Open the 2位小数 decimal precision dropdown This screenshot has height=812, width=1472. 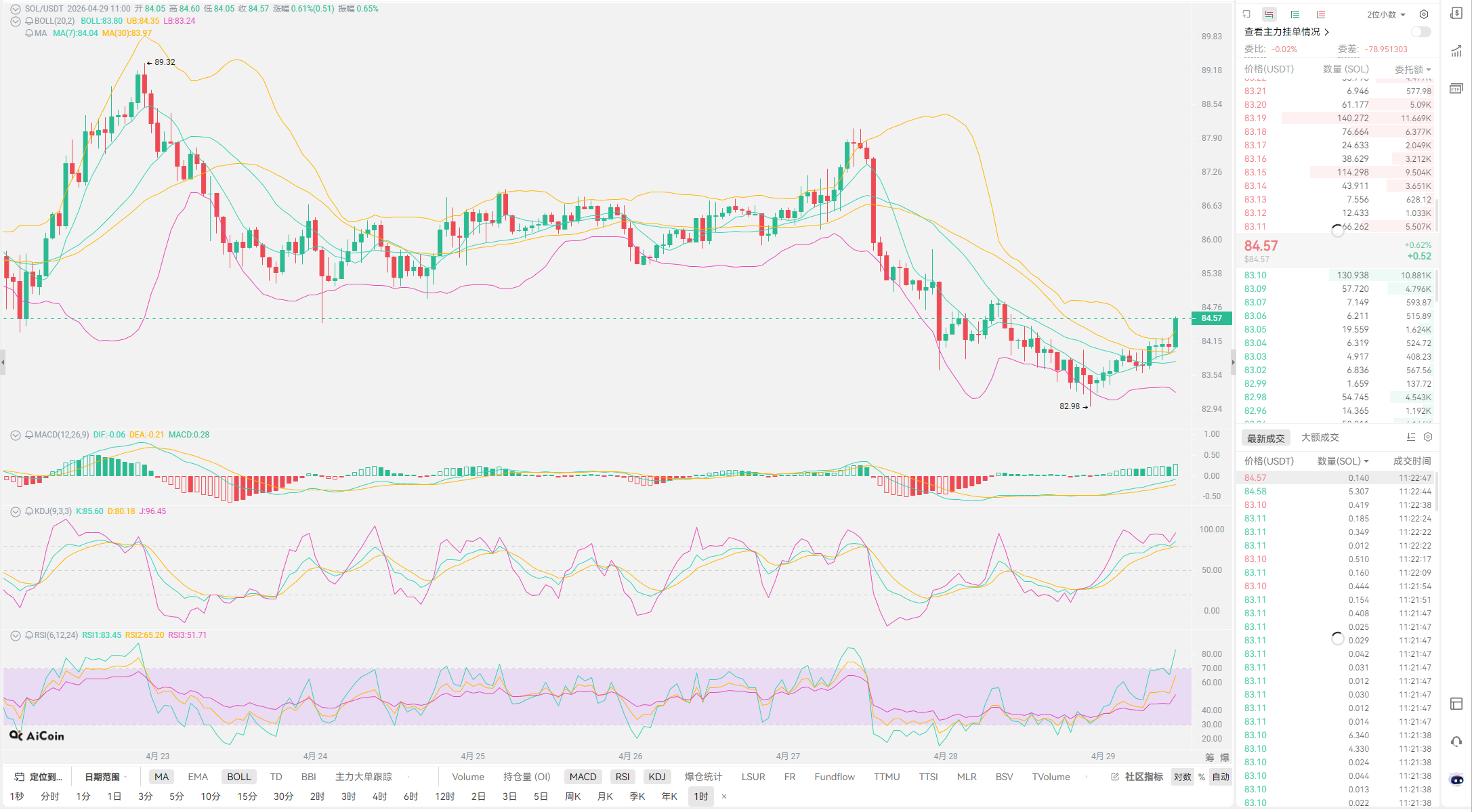1386,14
